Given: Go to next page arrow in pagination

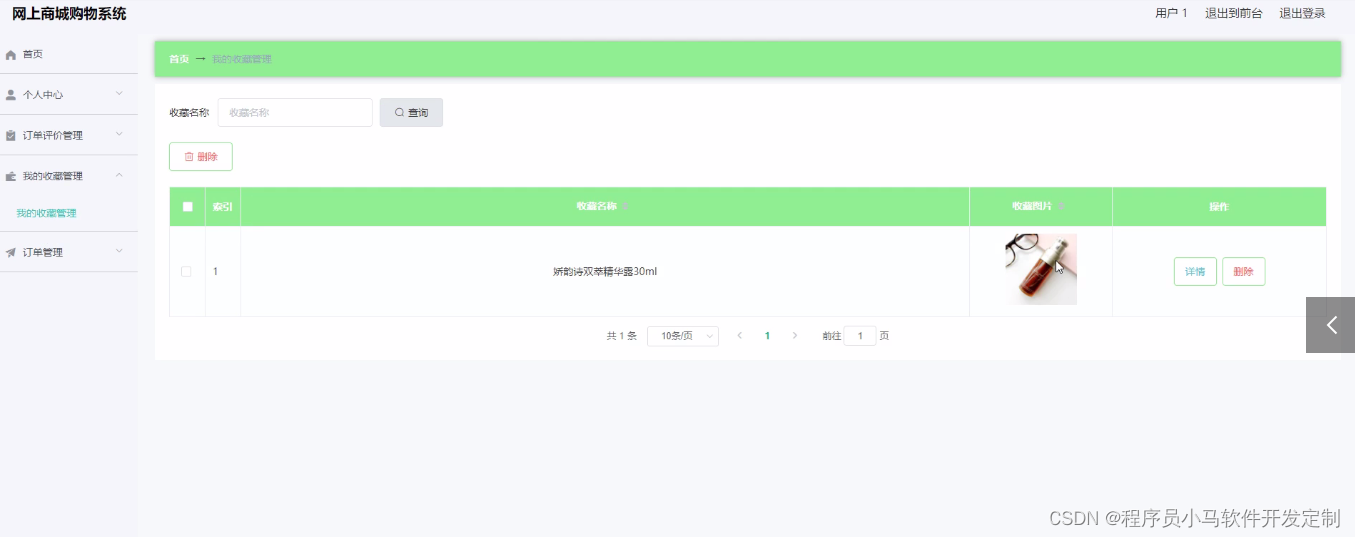Looking at the screenshot, I should [x=795, y=336].
